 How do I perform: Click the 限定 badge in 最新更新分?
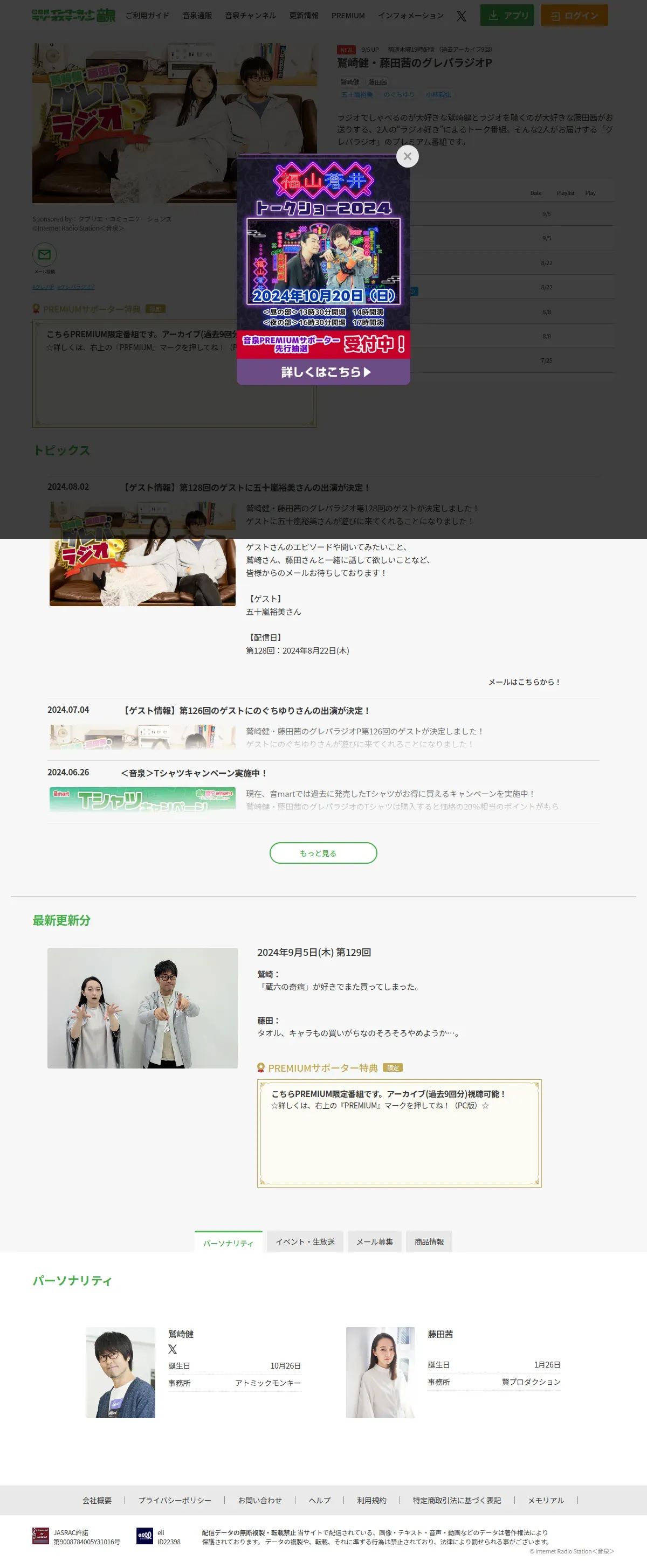[x=393, y=1067]
